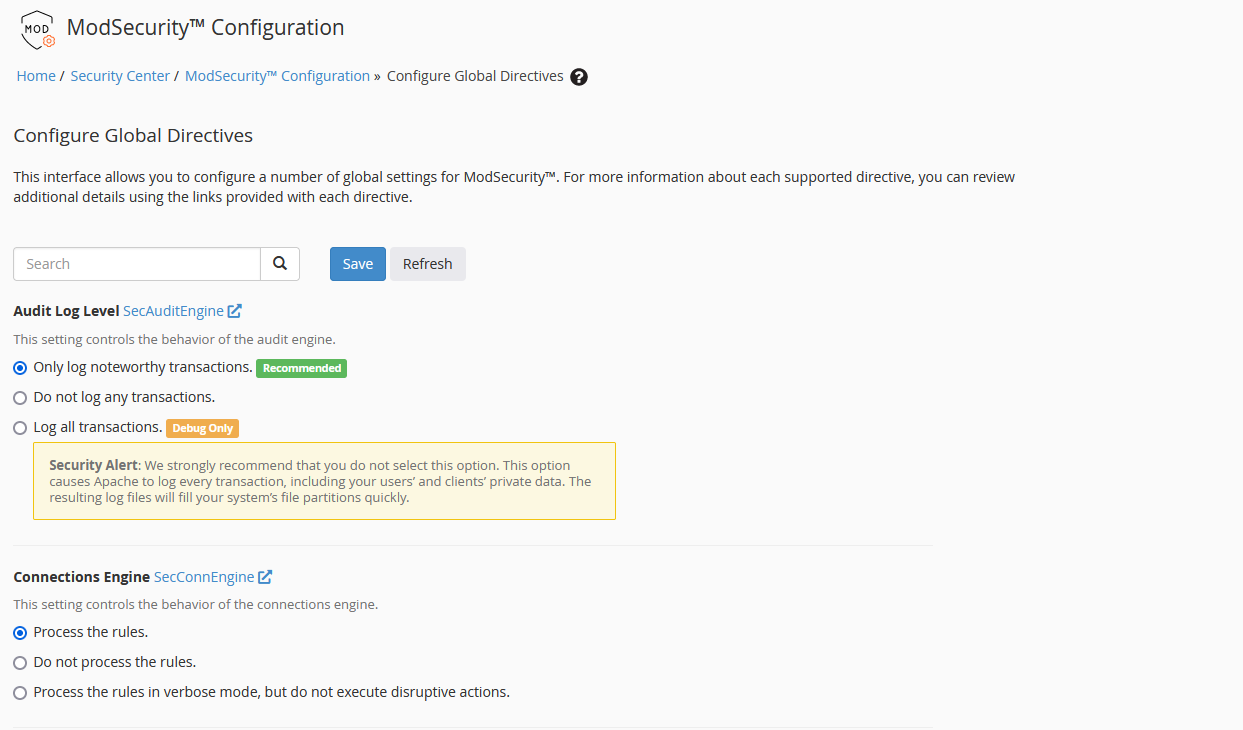Select "Process the rules" option
The image size is (1243, 730).
pyautogui.click(x=19, y=631)
